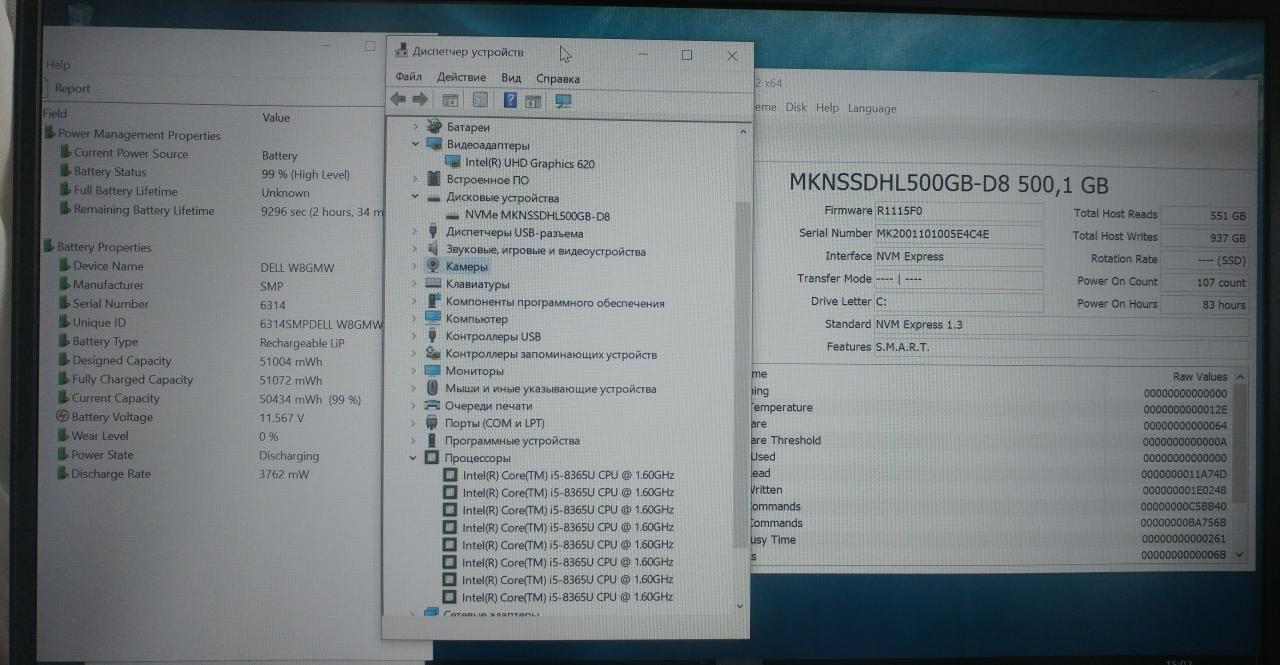Click the Контроллеры запоминающих устройств icon
1280x665 pixels.
click(x=434, y=354)
